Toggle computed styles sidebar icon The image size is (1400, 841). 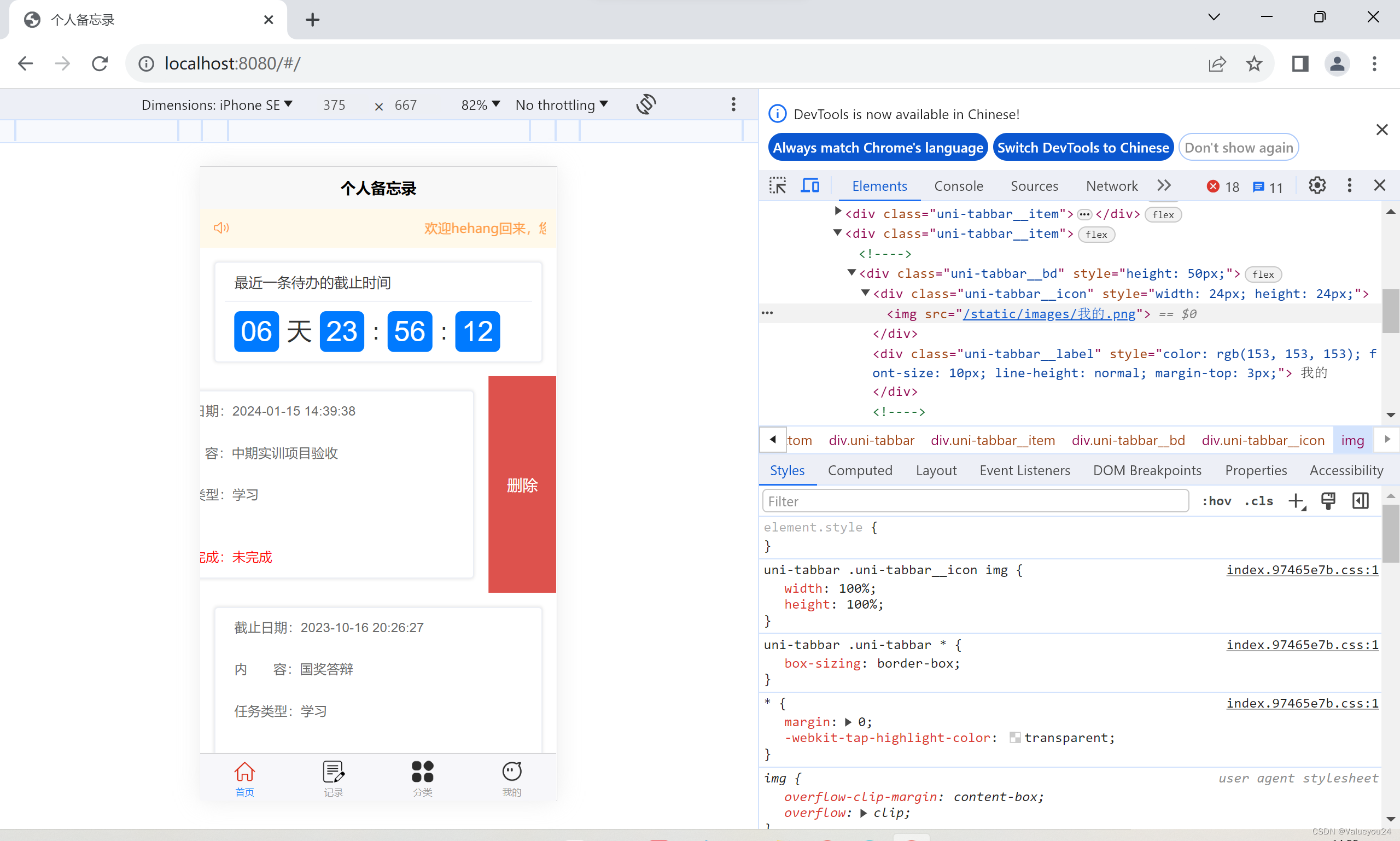point(1360,501)
